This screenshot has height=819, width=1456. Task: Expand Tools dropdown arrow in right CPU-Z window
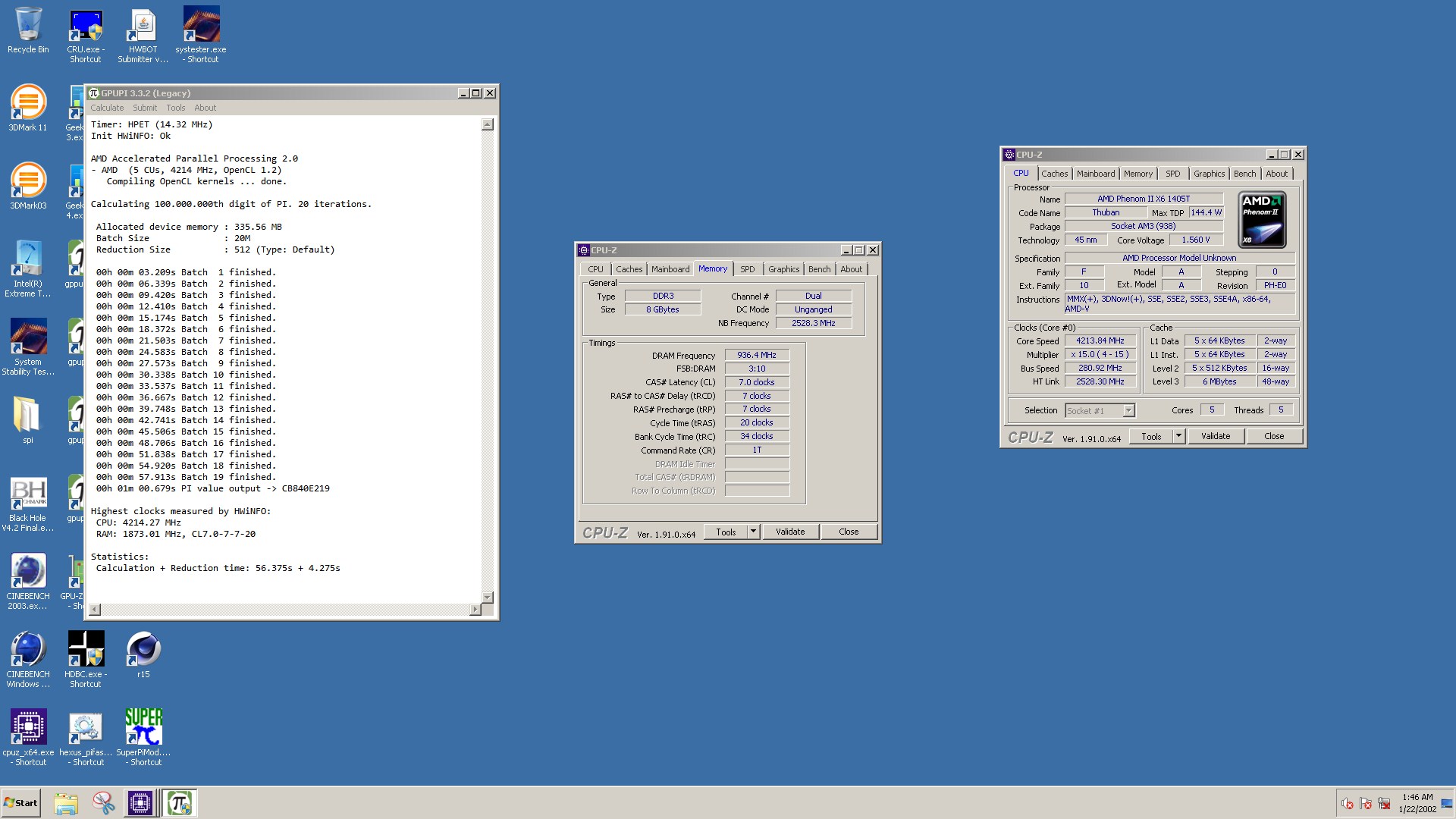click(1178, 436)
